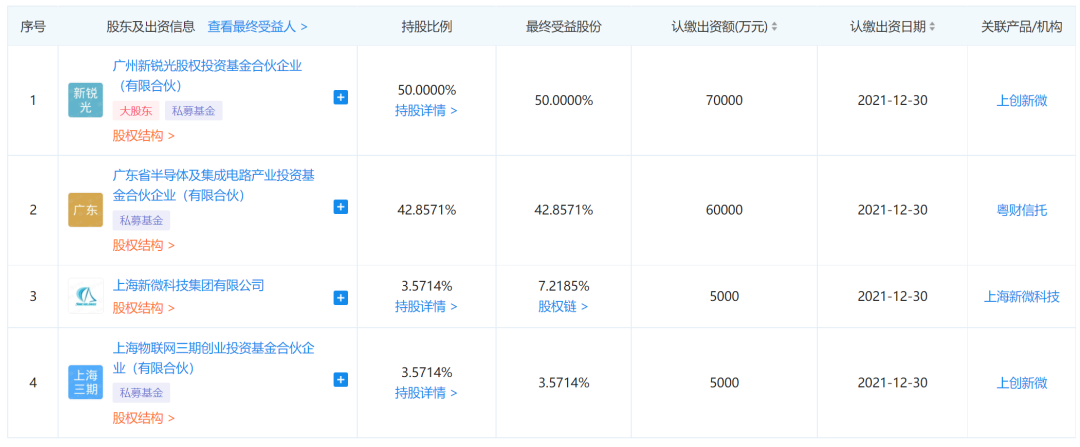
Task: Click 私募基金 tag on 上海物联网三期 row
Action: coord(141,393)
